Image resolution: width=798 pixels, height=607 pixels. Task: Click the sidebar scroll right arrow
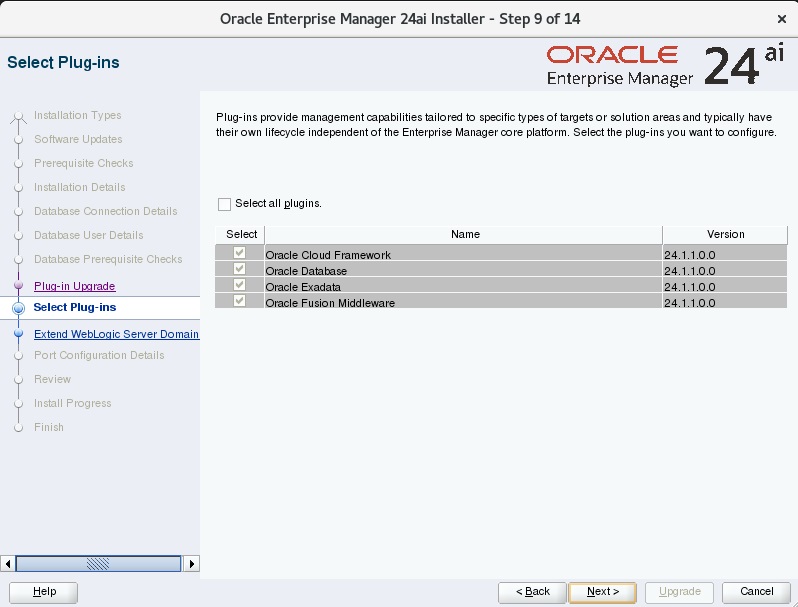pos(191,564)
